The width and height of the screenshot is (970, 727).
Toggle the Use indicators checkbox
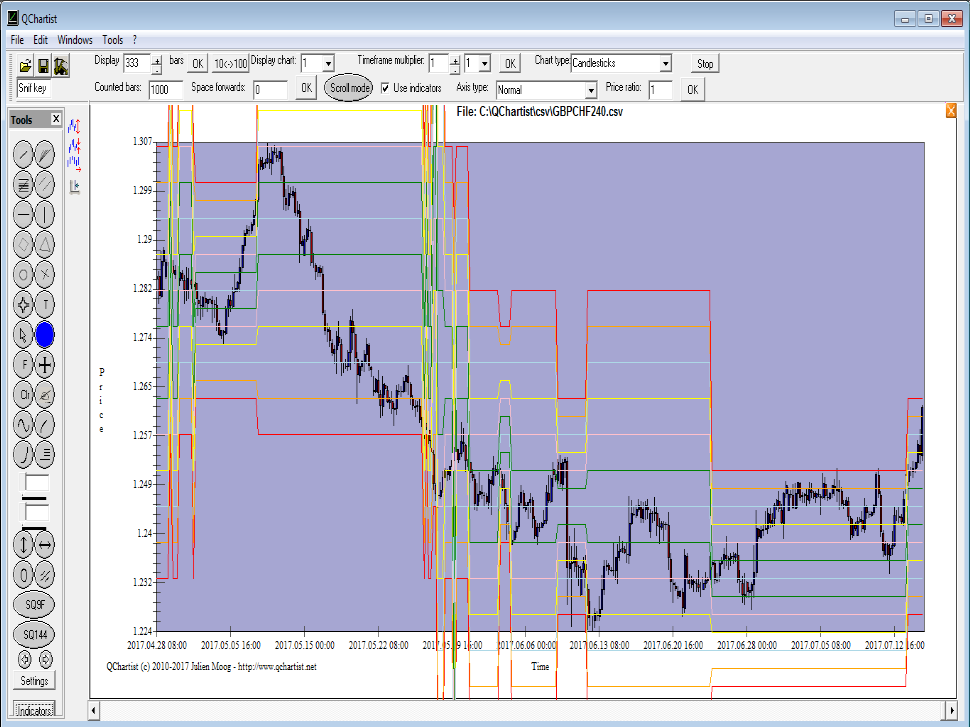tap(386, 88)
